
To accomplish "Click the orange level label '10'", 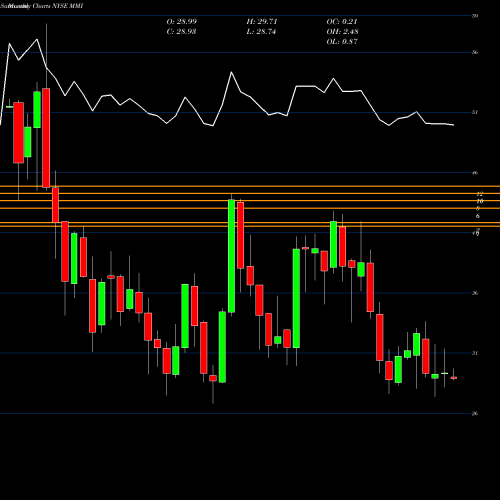I will [x=480, y=201].
